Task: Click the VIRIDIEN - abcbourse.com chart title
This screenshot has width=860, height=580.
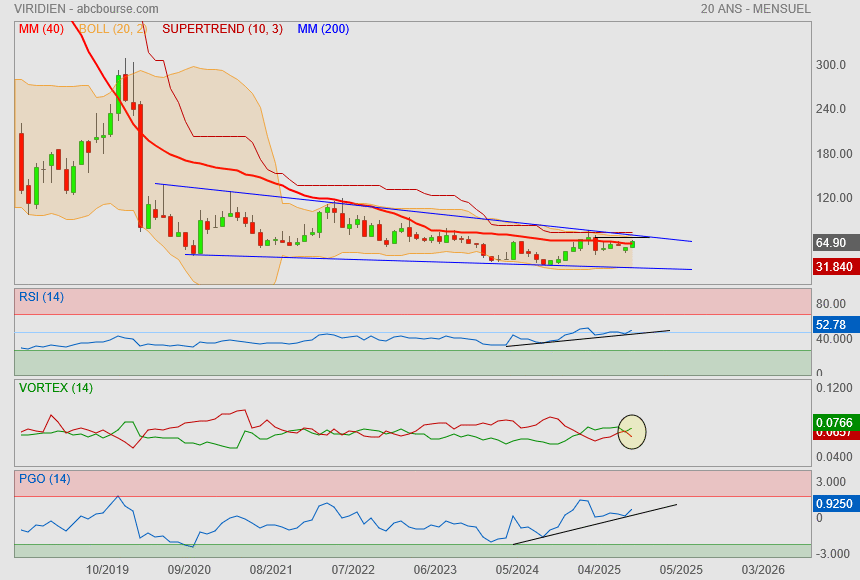Action: tap(86, 9)
